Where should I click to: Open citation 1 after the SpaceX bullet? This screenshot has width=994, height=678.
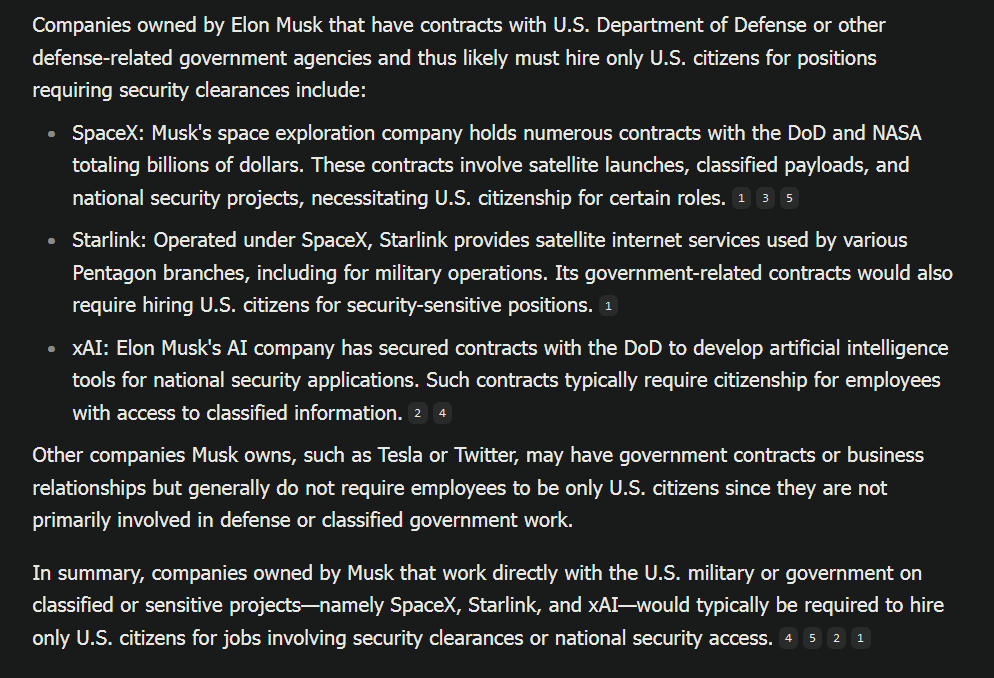[741, 198]
